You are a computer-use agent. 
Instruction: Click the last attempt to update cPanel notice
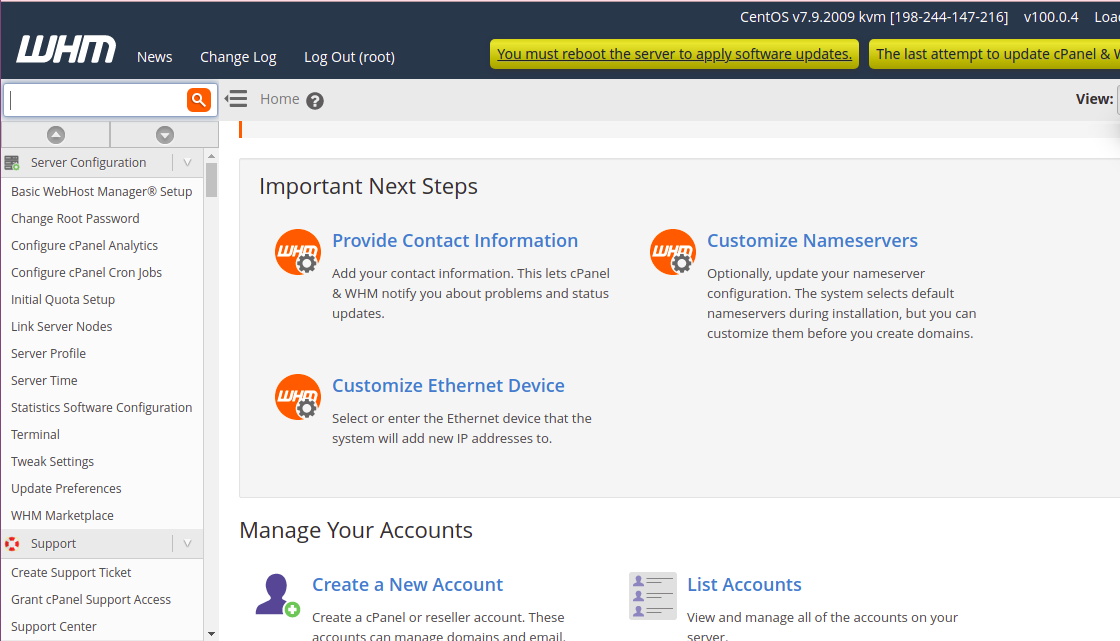994,54
